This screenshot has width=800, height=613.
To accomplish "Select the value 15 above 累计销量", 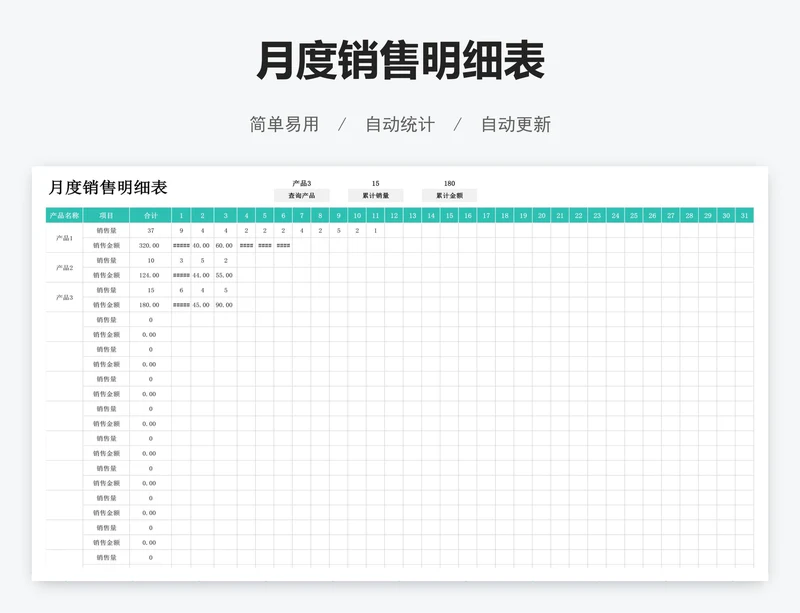I will (x=376, y=183).
